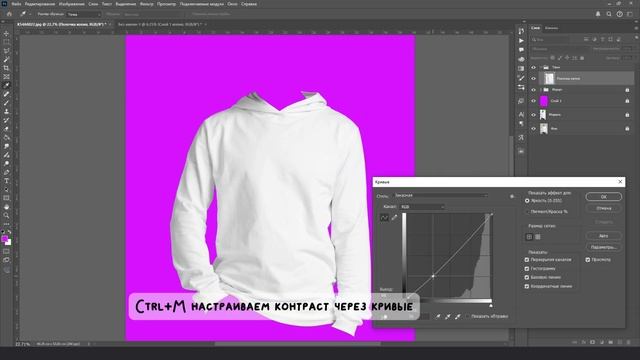The height and width of the screenshot is (360, 640).
Task: Toggle the Просмотр preview checkbox
Action: coord(588,260)
